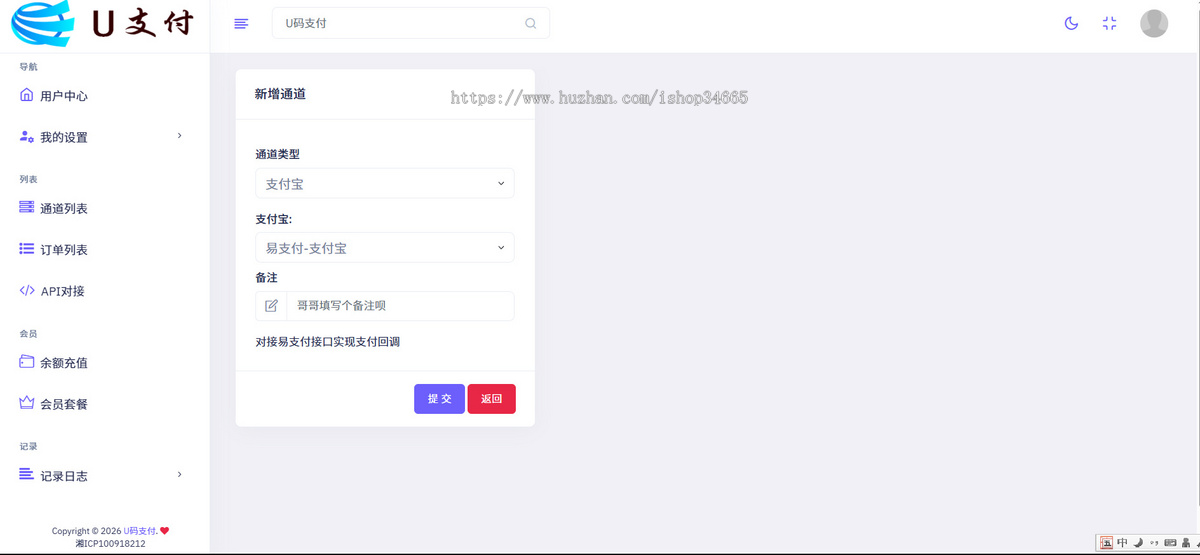Viewport: 1200px width, 555px height.
Task: Toggle fullscreen mode icon in header
Action: tap(1109, 23)
